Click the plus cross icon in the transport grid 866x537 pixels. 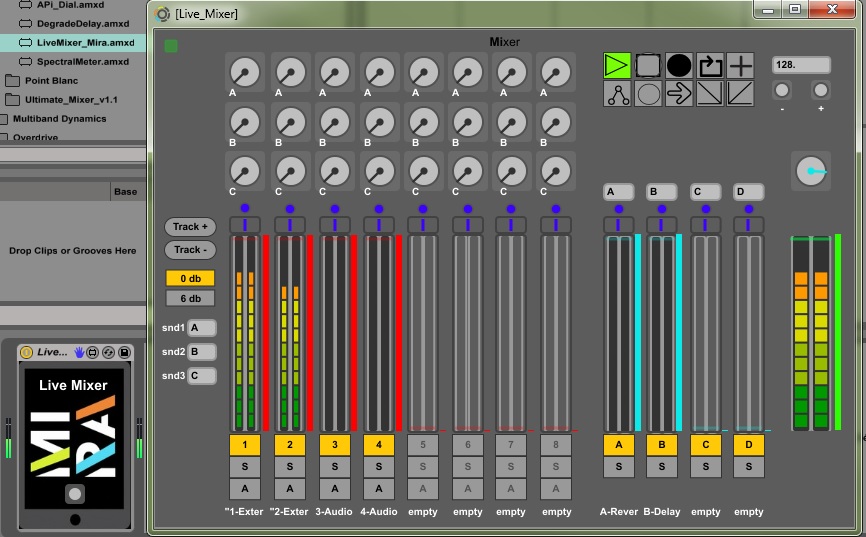tap(740, 66)
